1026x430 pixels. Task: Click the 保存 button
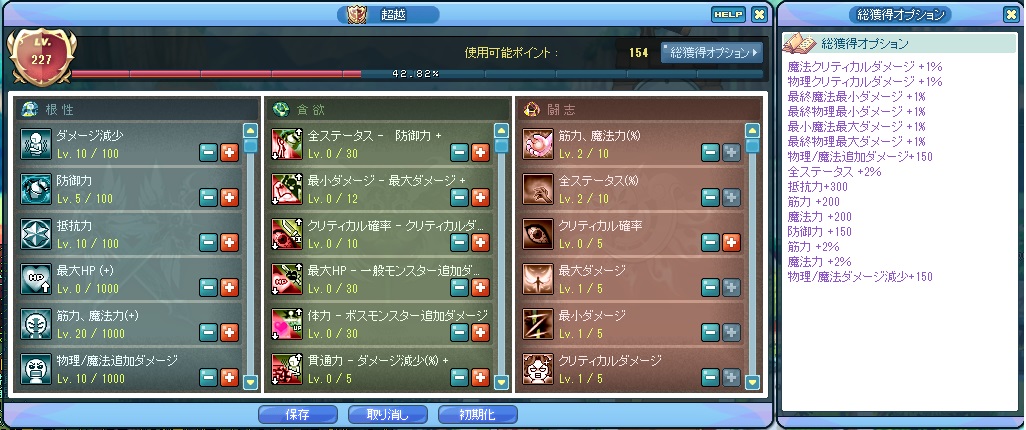[x=298, y=414]
